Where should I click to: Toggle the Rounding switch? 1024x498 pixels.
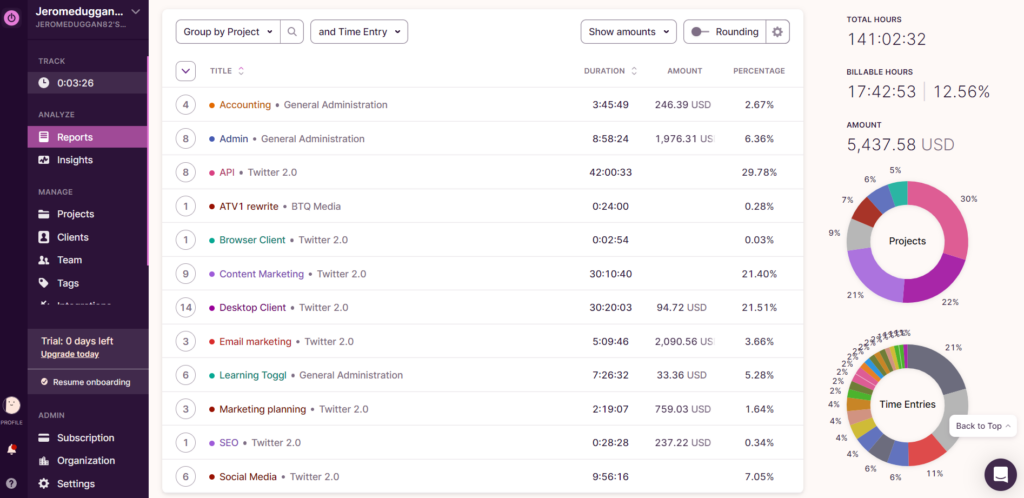pos(699,32)
